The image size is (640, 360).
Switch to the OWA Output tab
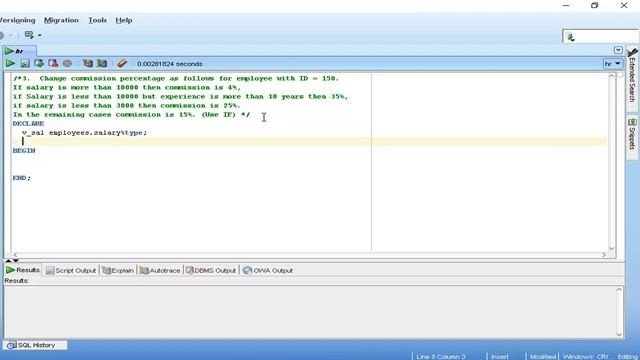[268, 270]
